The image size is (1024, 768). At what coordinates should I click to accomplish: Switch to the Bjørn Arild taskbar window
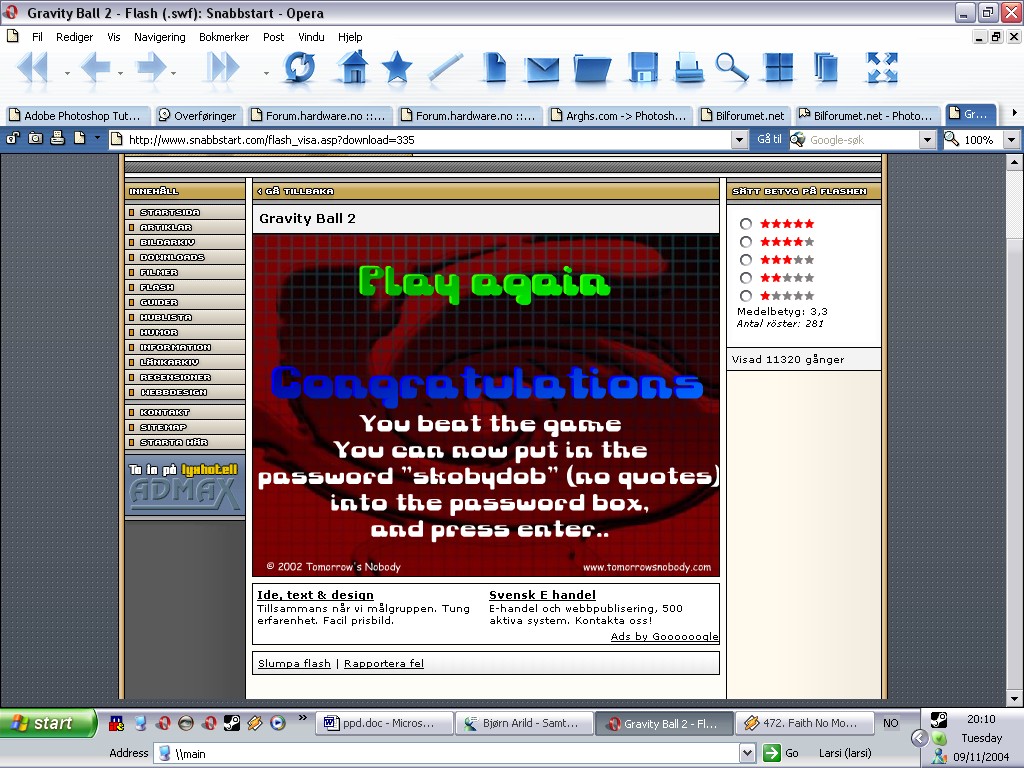click(x=525, y=723)
